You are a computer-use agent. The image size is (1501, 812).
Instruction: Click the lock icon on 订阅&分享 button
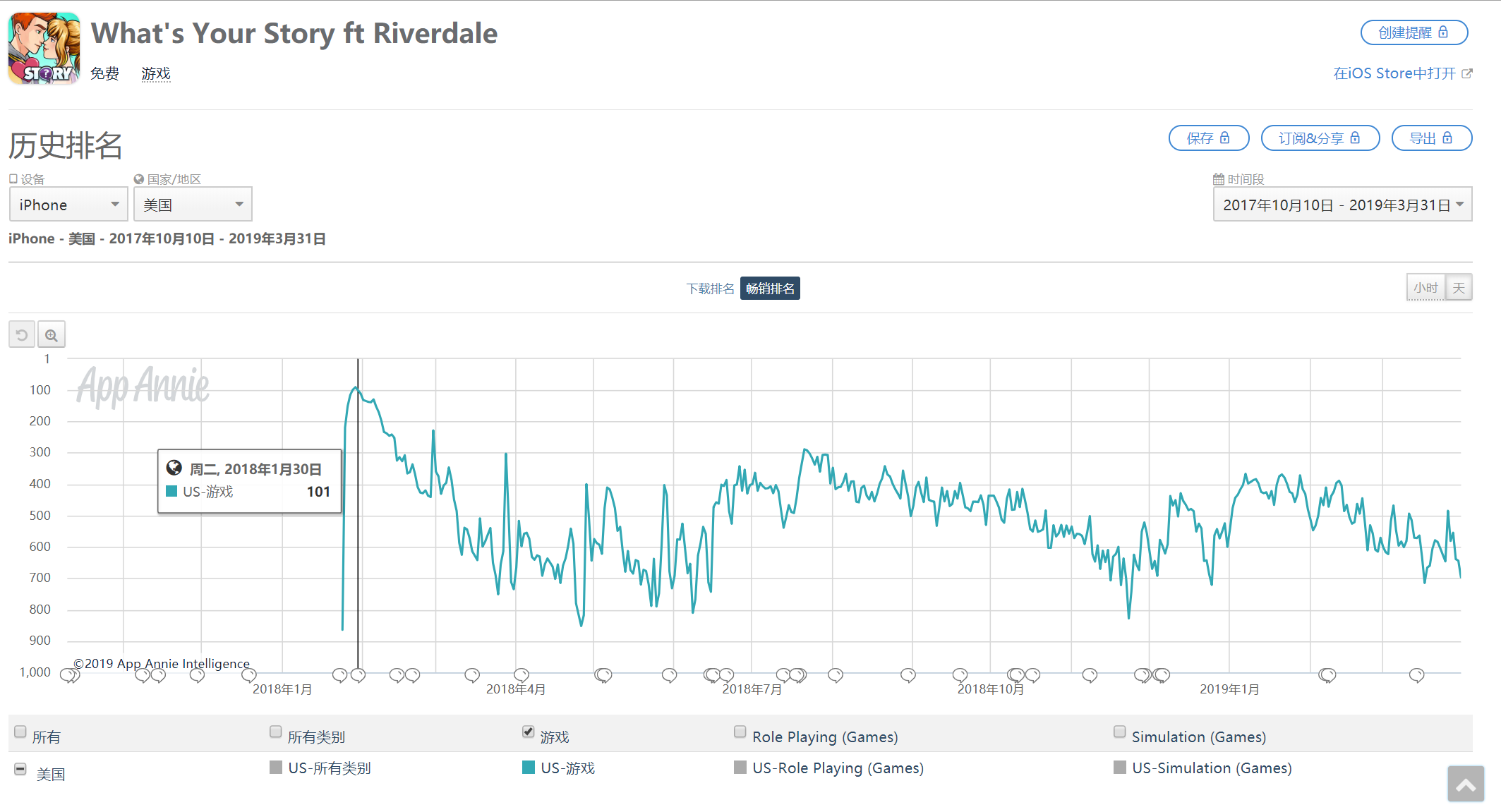[1355, 138]
